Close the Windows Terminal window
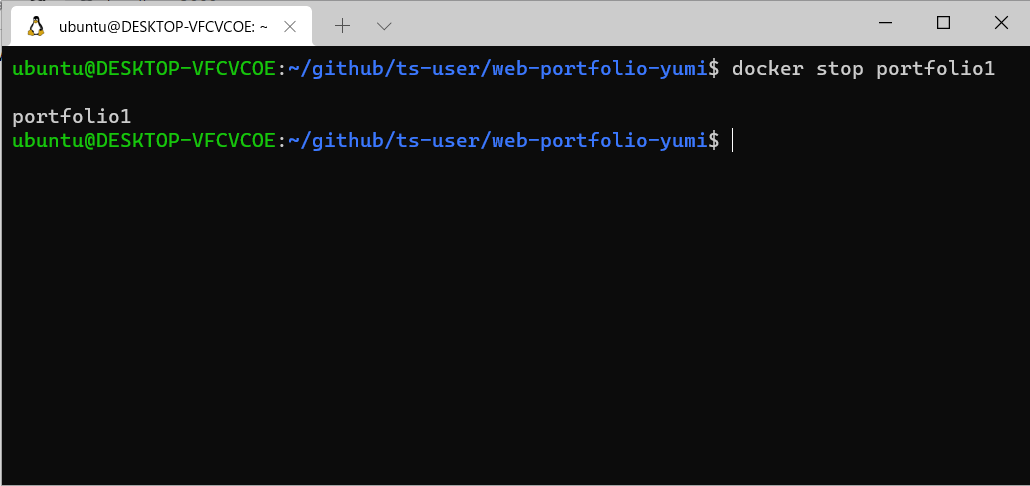1030x486 pixels. pos(1000,23)
